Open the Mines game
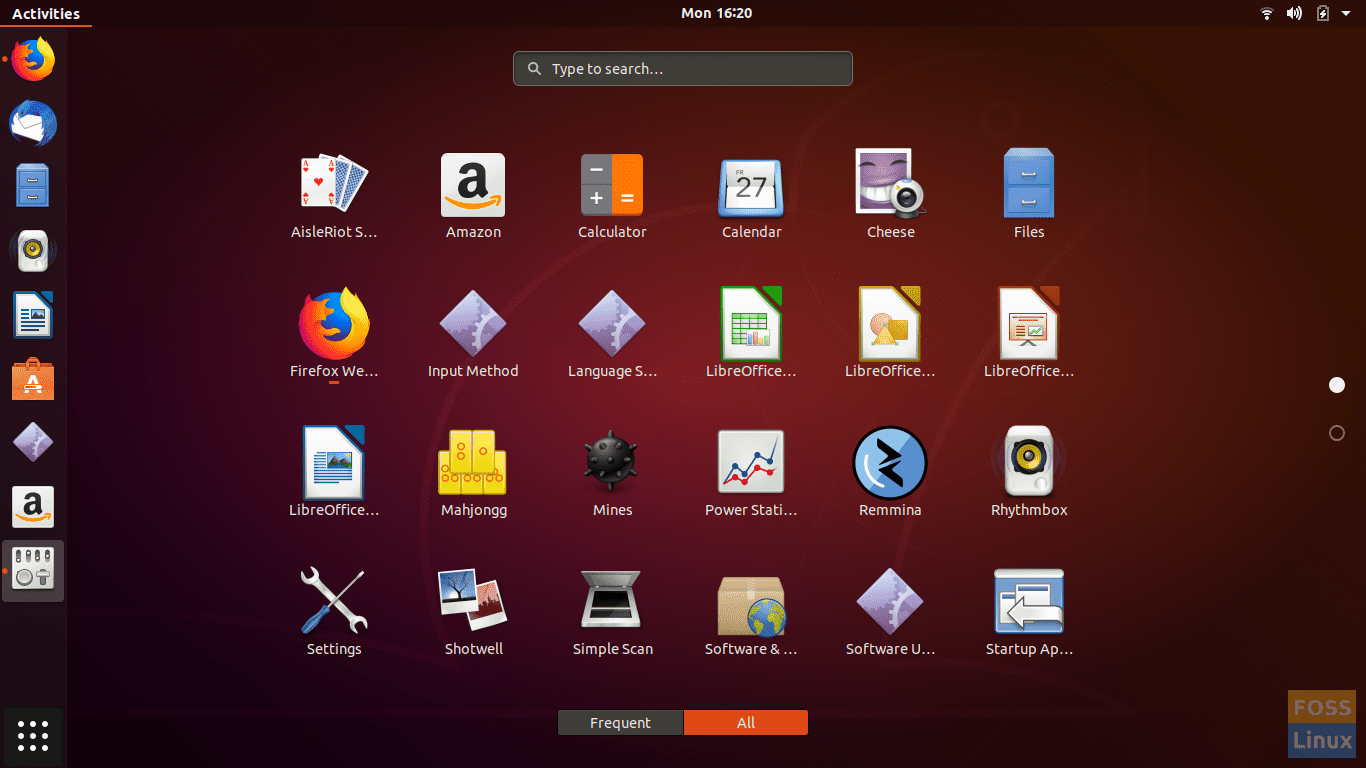1366x768 pixels. tap(612, 462)
